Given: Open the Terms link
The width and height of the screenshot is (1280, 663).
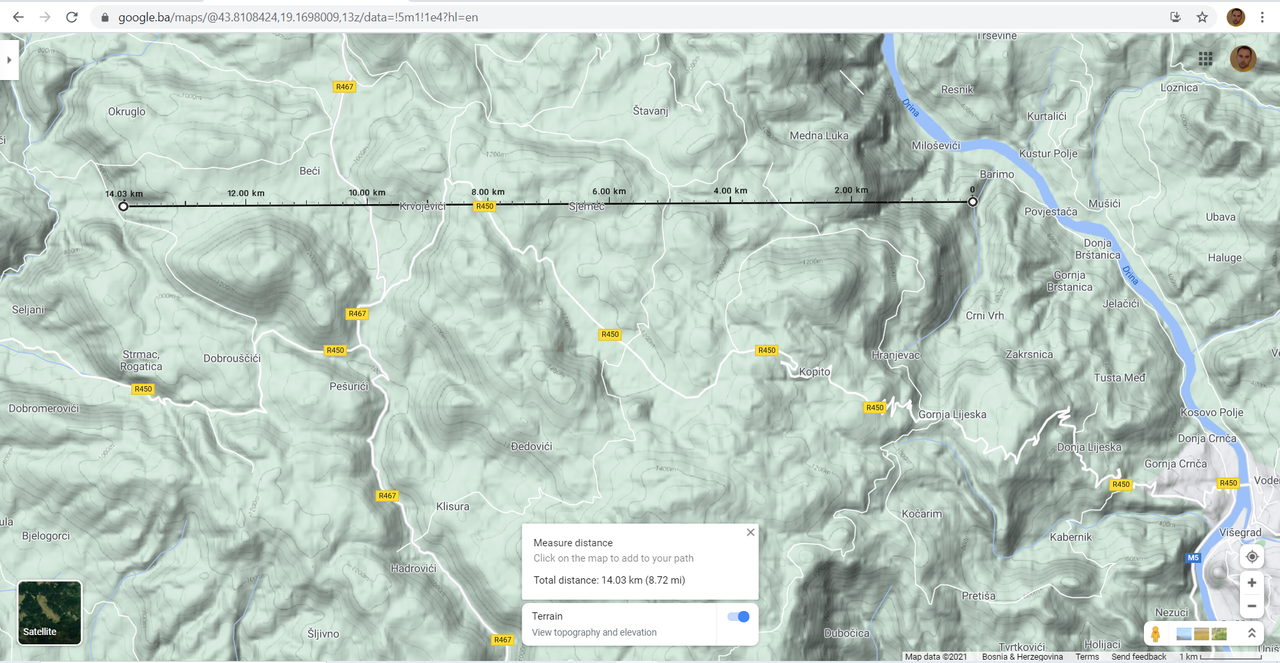Looking at the screenshot, I should coord(1087,657).
